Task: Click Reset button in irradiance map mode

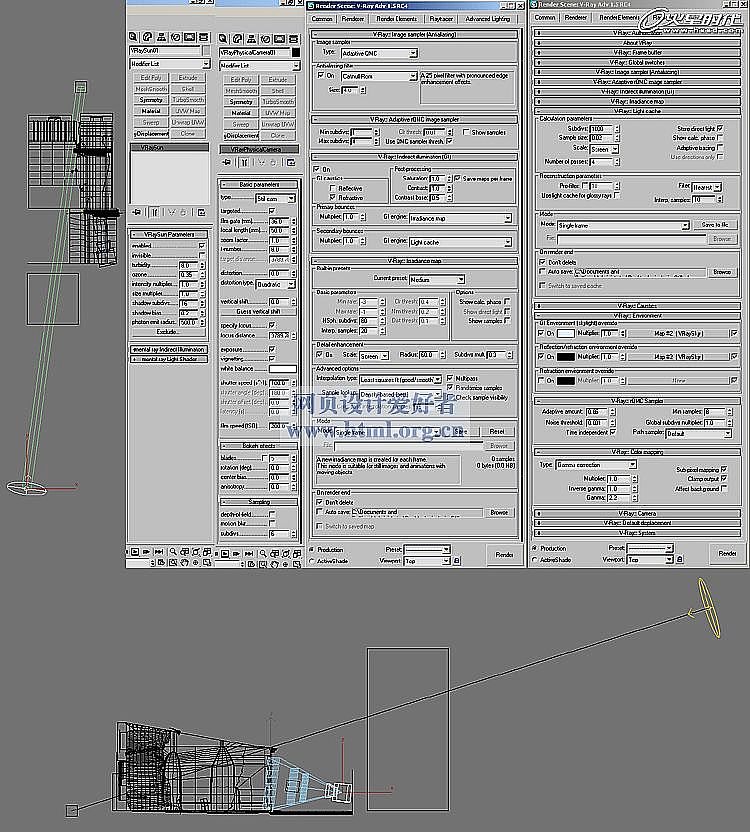Action: 497,431
